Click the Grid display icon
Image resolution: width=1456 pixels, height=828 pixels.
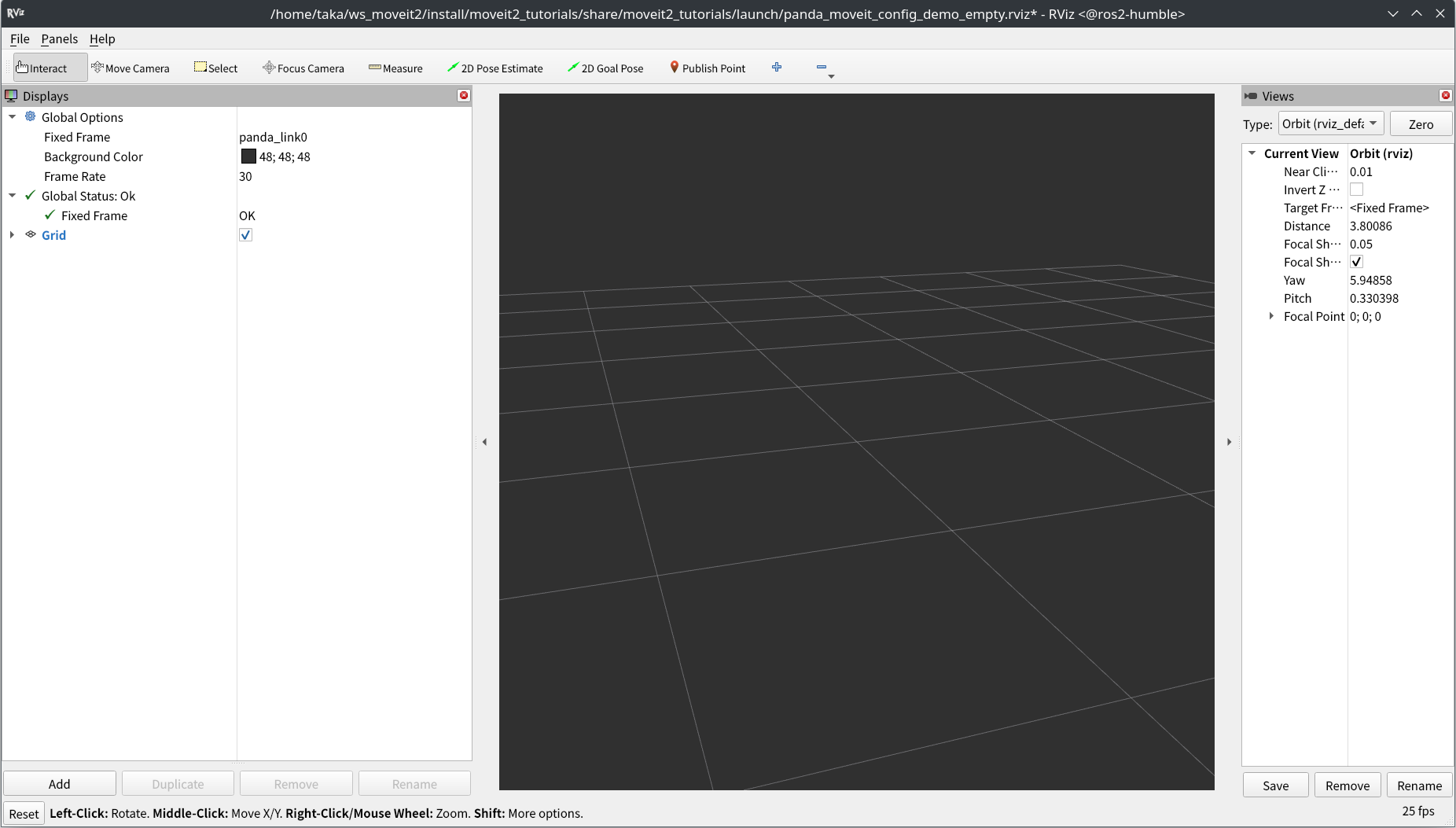tap(31, 234)
